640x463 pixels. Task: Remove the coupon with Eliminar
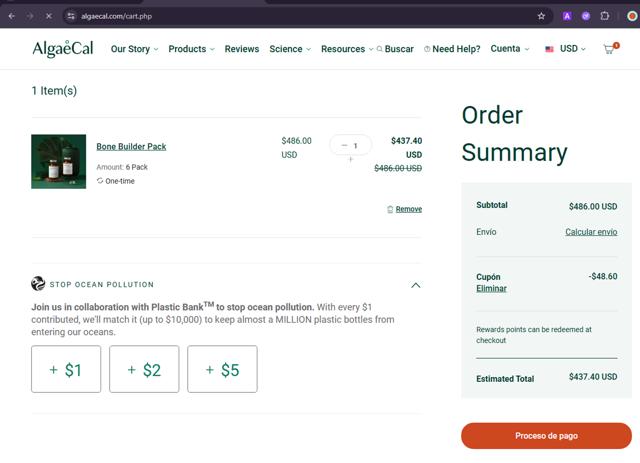click(491, 288)
